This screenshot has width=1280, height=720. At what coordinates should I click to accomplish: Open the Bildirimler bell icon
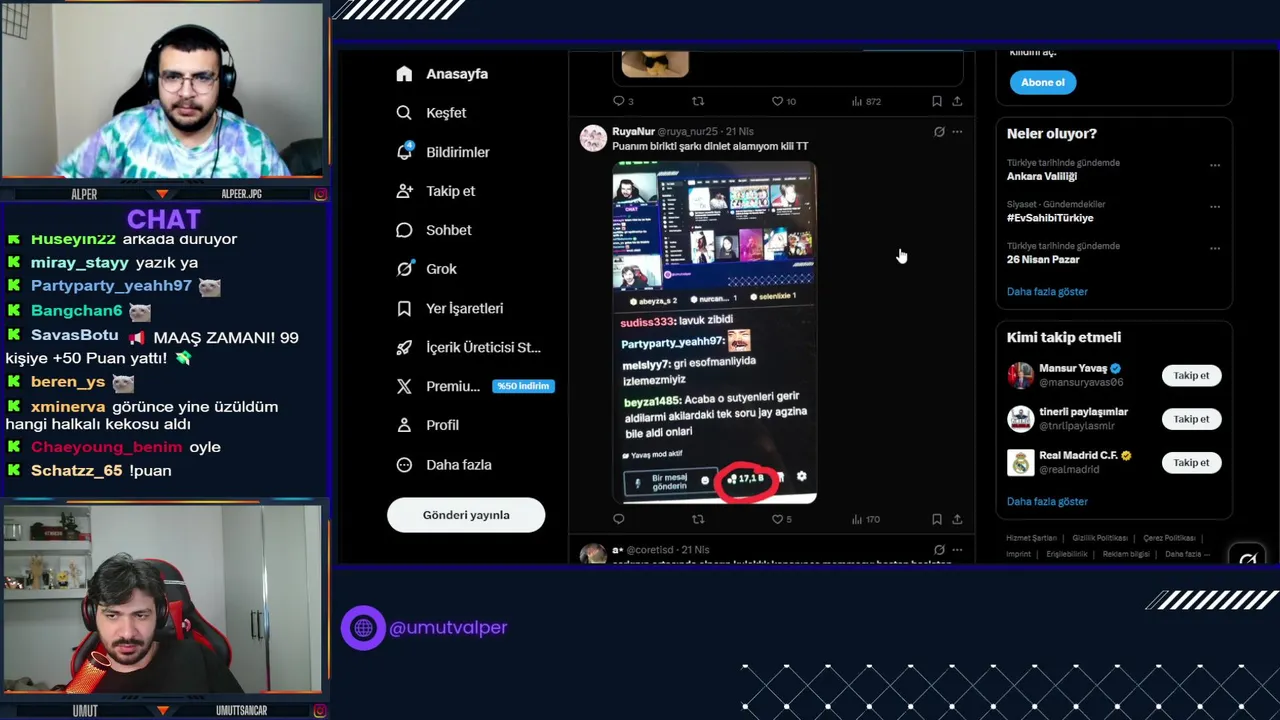[x=404, y=152]
